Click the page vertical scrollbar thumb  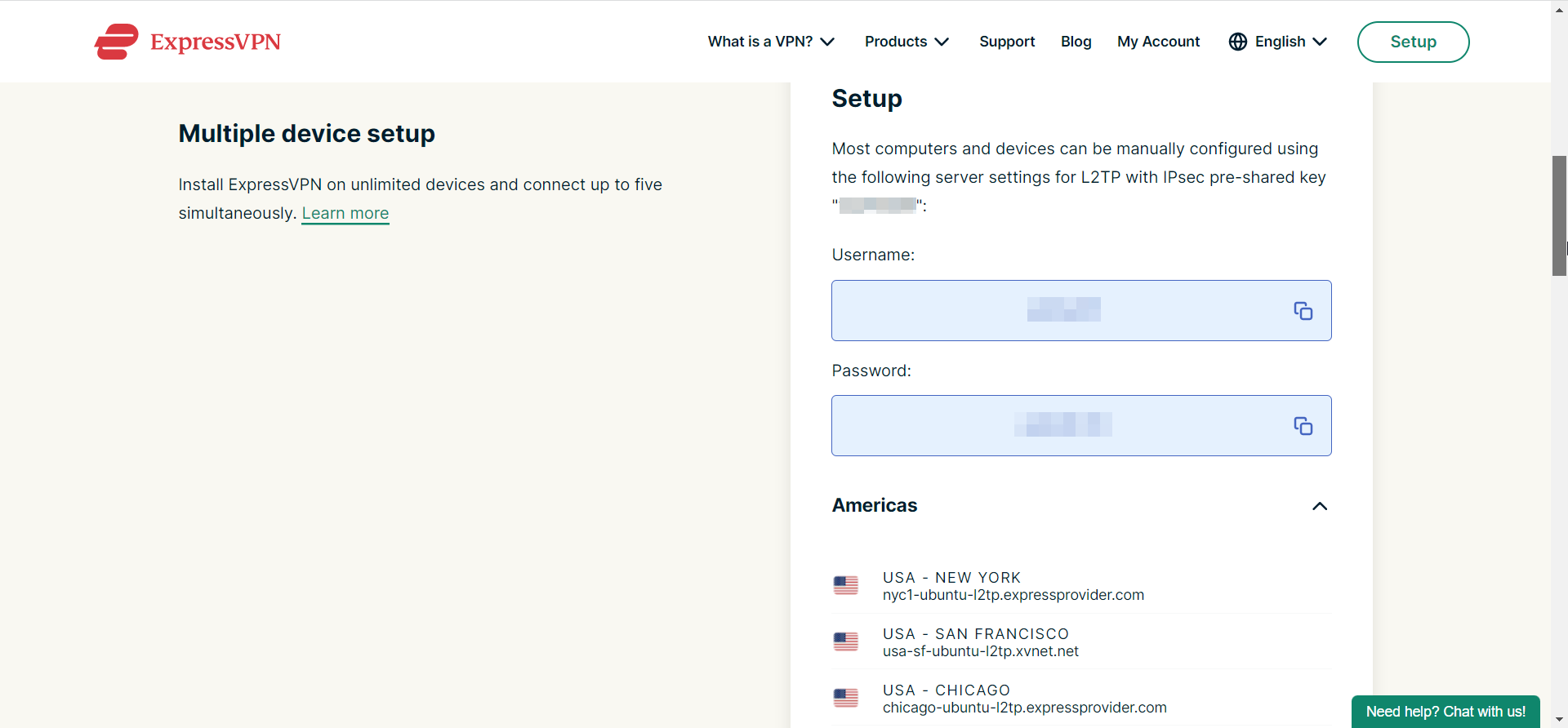1559,215
